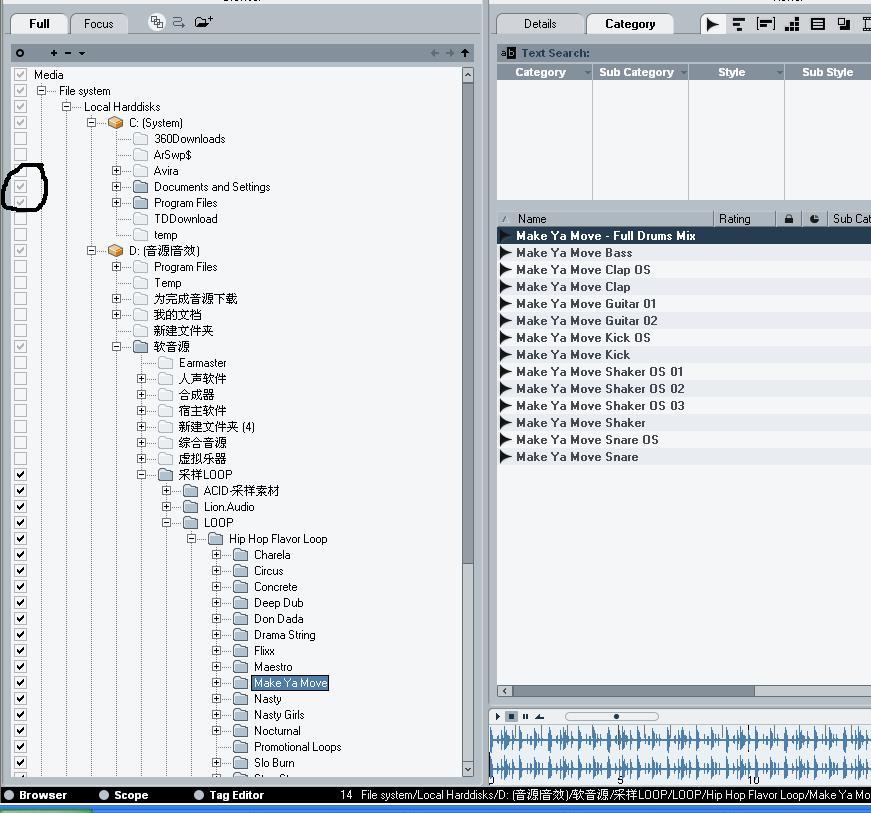This screenshot has height=813, width=871.
Task: Expand the ACID采样素材 folder
Action: (166, 490)
